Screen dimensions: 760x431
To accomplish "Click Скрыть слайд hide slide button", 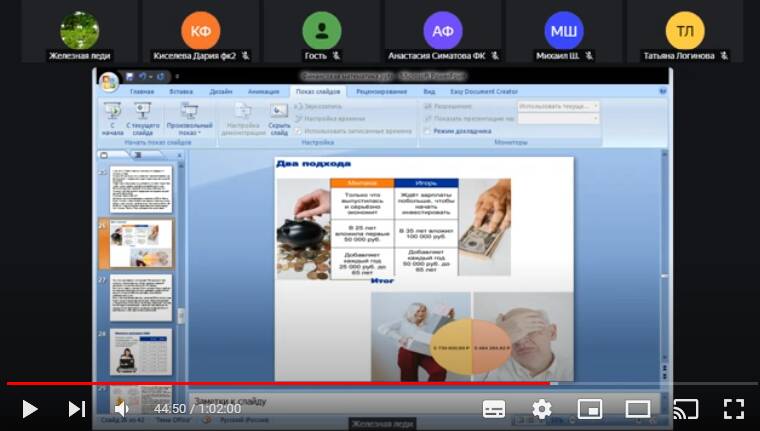I will coord(279,119).
